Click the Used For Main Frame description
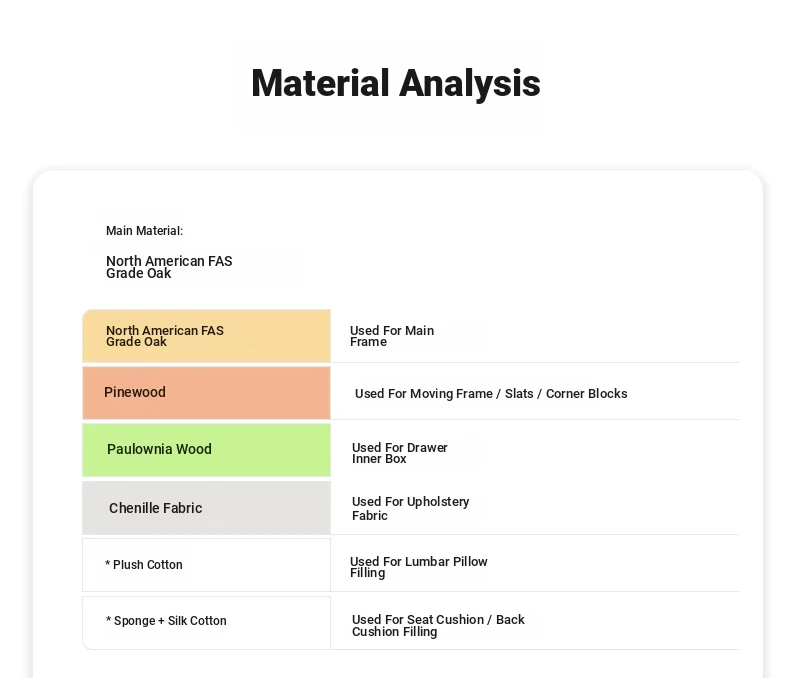Viewport: 790px width, 678px height. coord(391,336)
